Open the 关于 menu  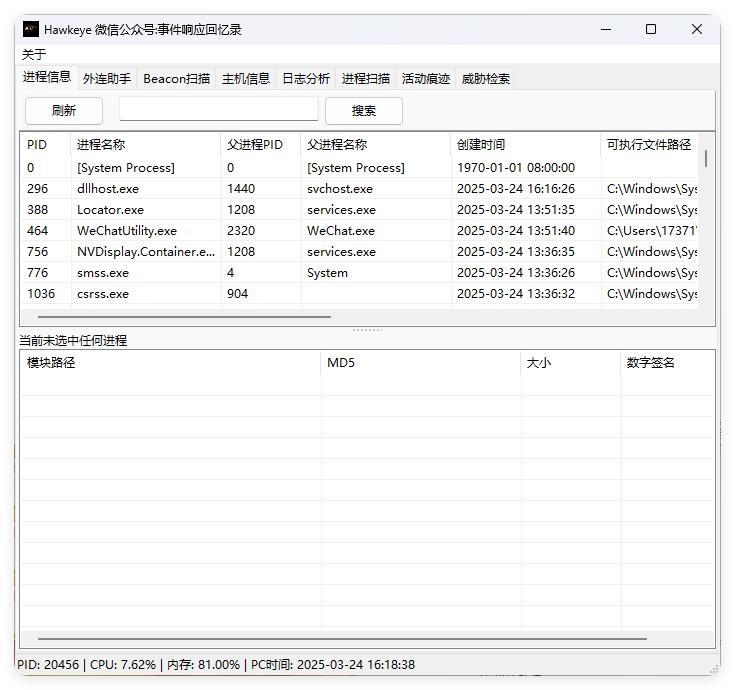[34, 54]
